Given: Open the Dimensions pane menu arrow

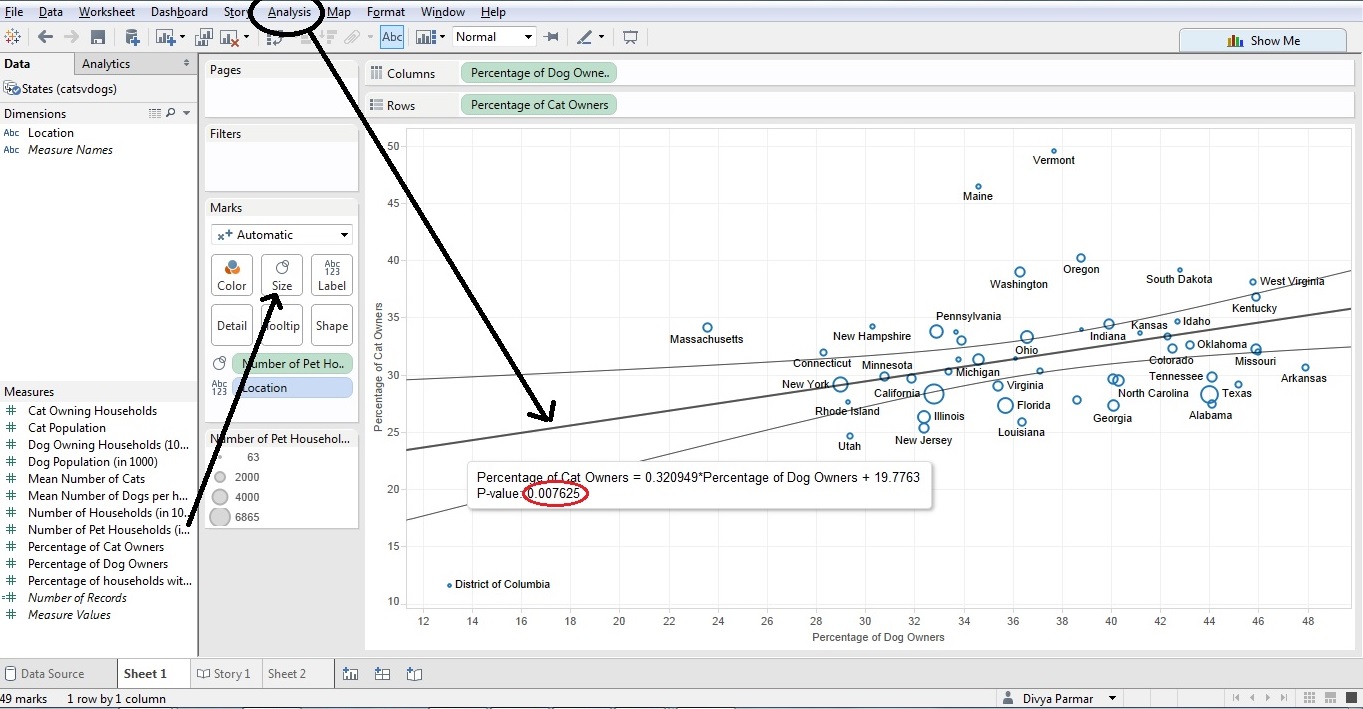Looking at the screenshot, I should [x=187, y=114].
